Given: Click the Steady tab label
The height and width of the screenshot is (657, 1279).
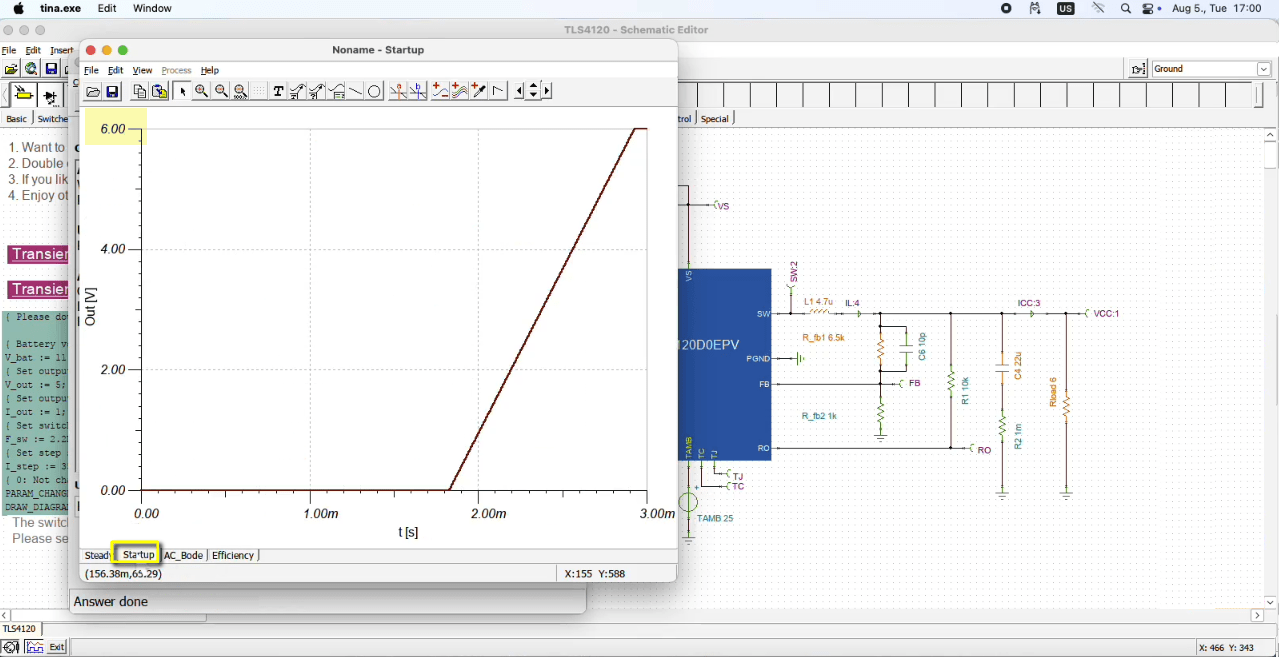Looking at the screenshot, I should (97, 555).
